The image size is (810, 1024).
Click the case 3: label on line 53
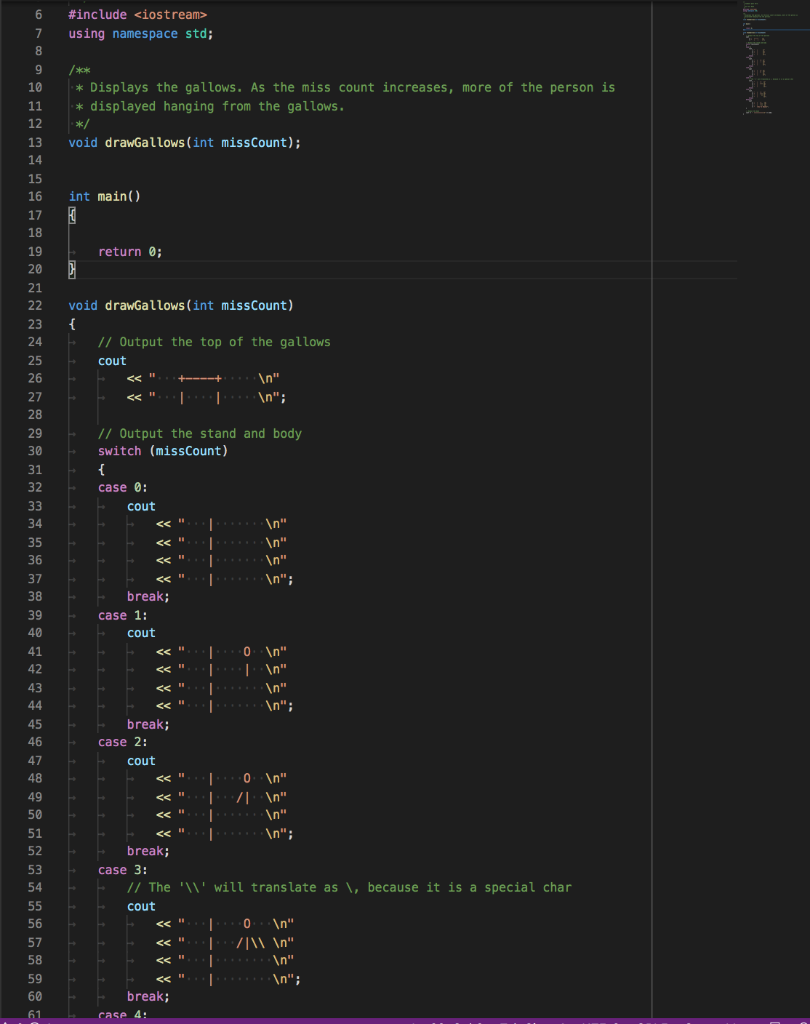click(121, 869)
